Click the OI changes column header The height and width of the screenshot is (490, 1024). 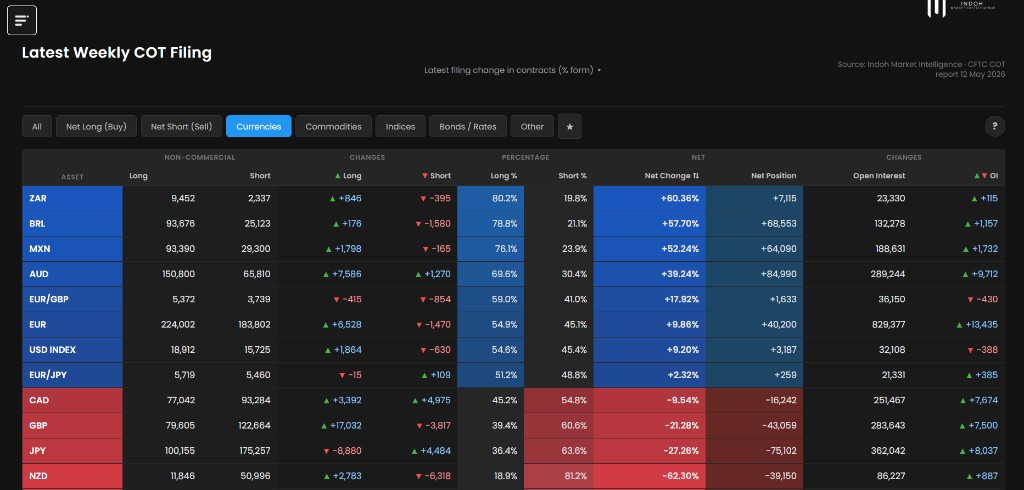(985, 176)
